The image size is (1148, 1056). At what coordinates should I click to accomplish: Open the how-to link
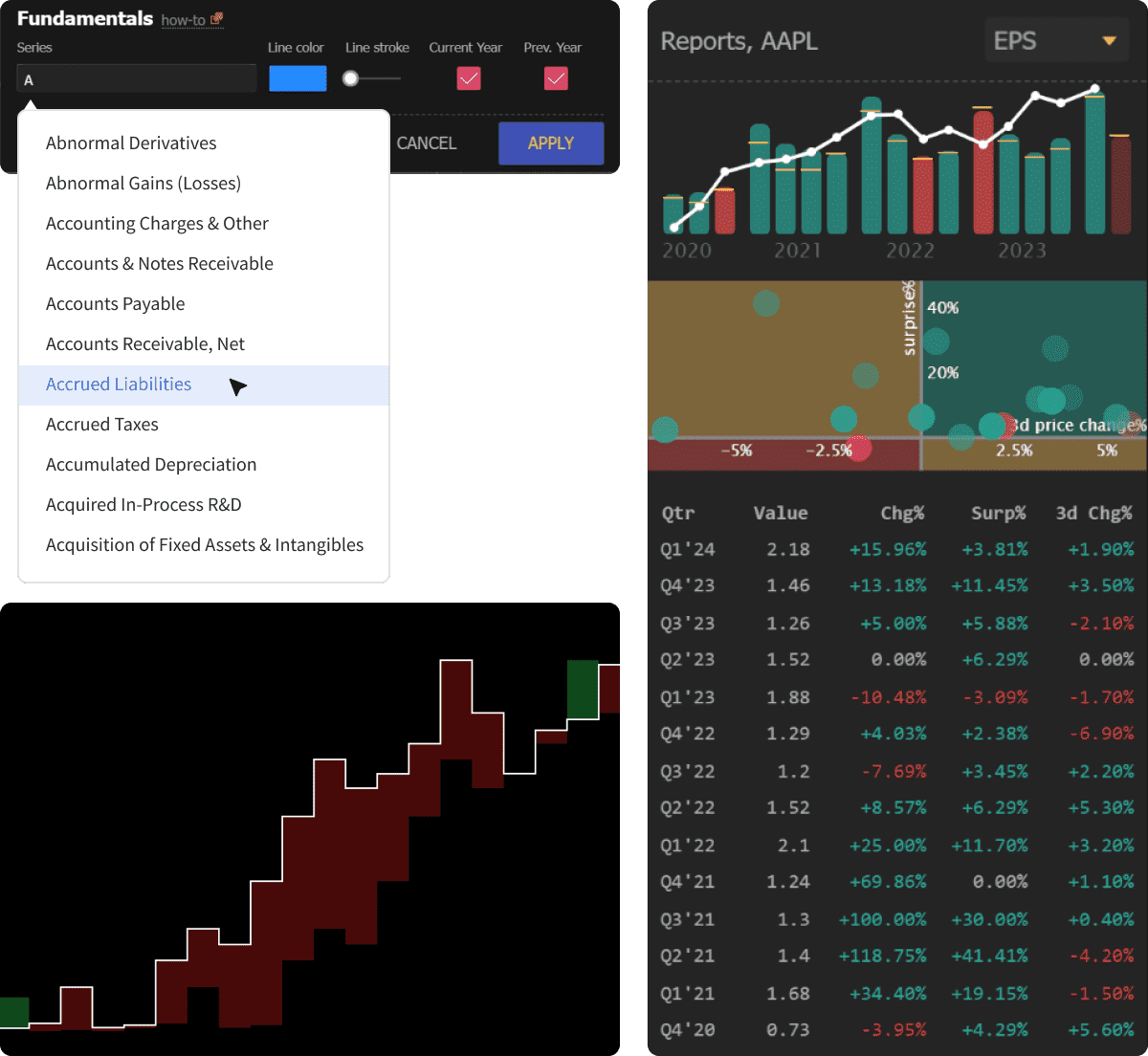(183, 20)
